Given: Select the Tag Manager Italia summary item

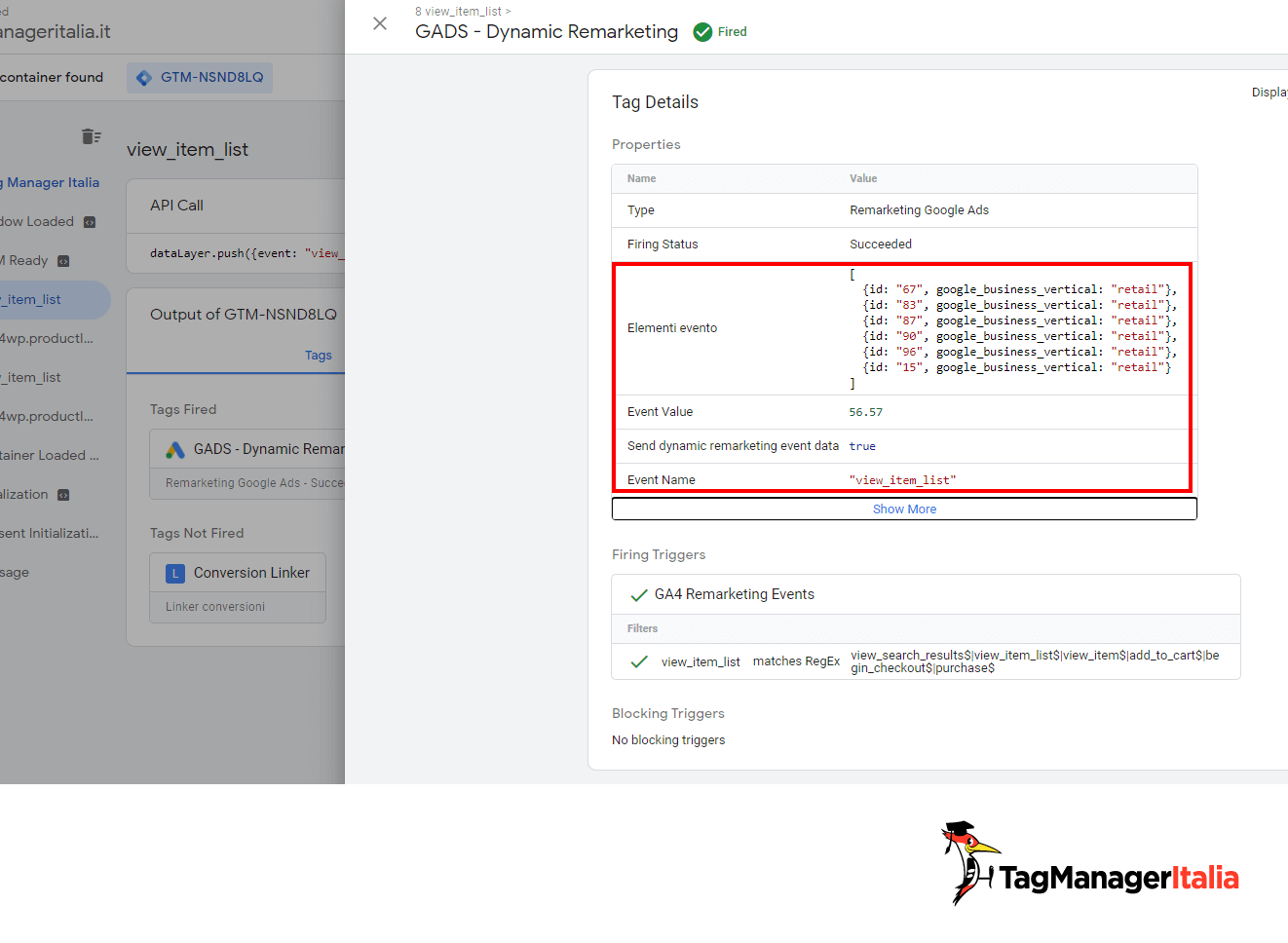Looking at the screenshot, I should [x=49, y=183].
